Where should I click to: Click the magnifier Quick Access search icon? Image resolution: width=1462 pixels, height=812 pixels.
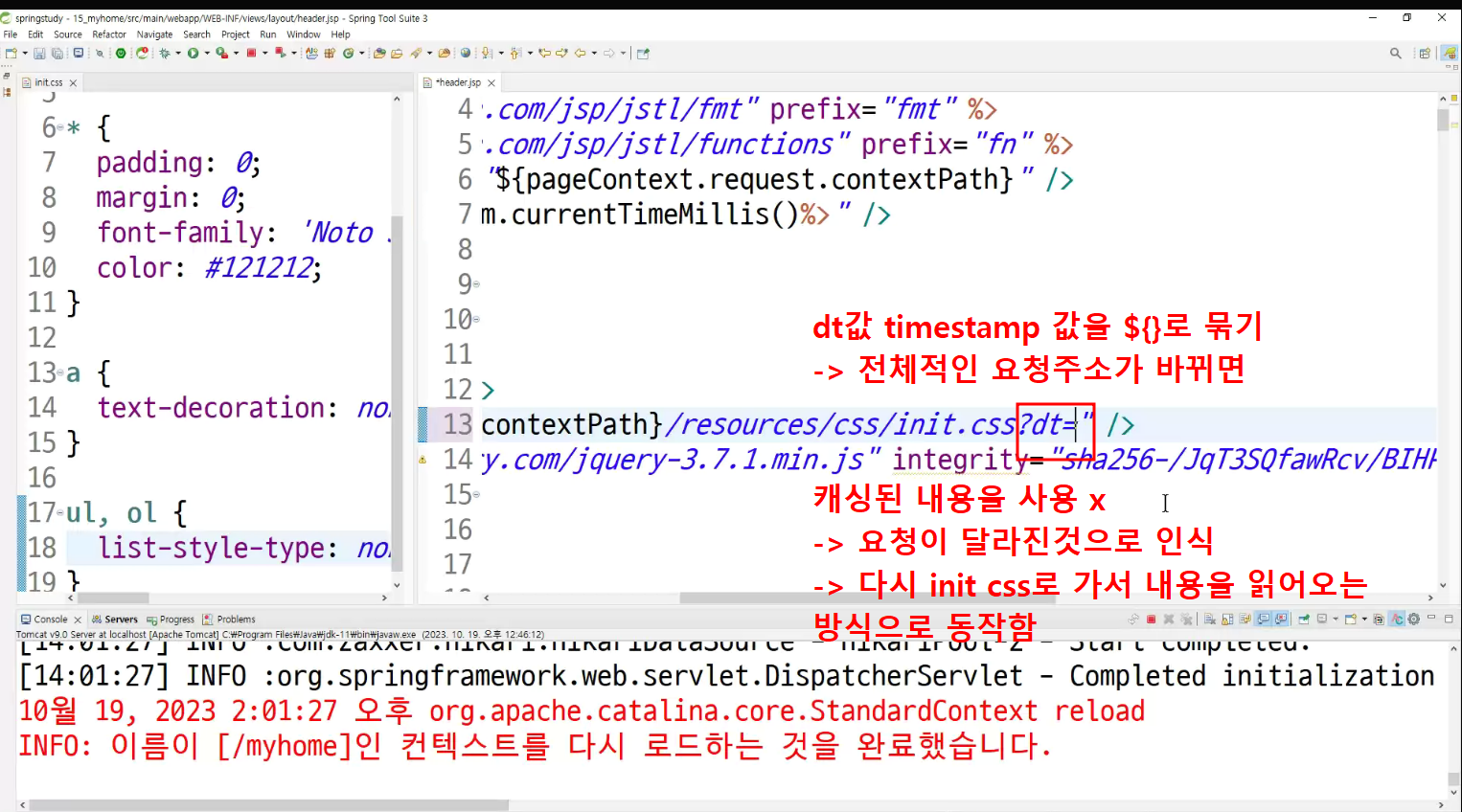click(1396, 53)
